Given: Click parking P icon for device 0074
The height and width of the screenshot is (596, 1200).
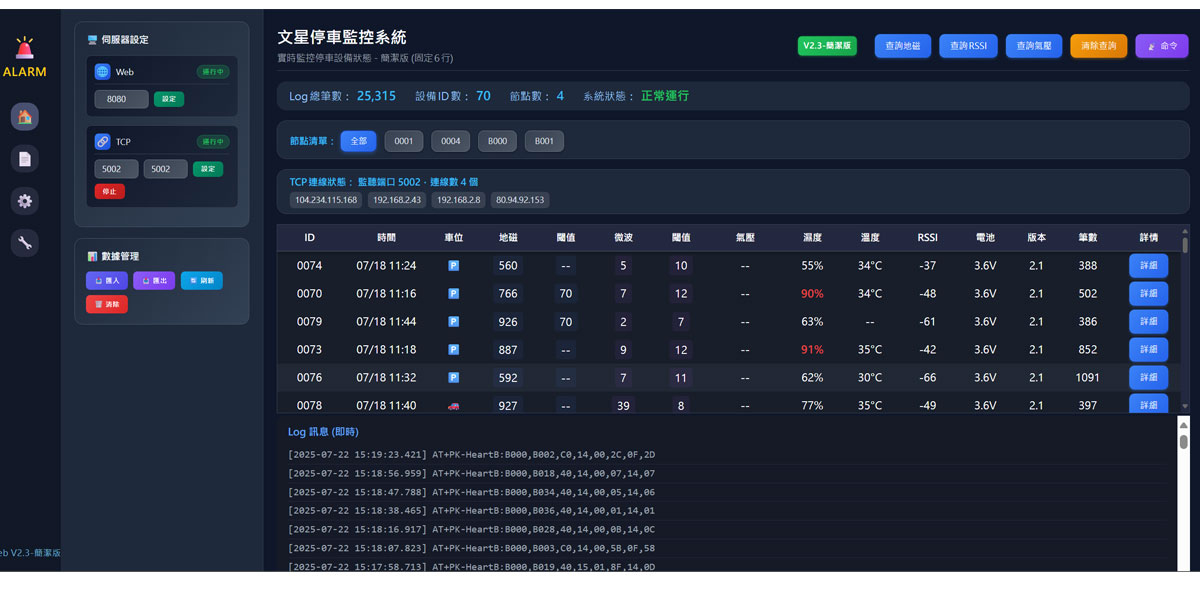Looking at the screenshot, I should tap(453, 266).
